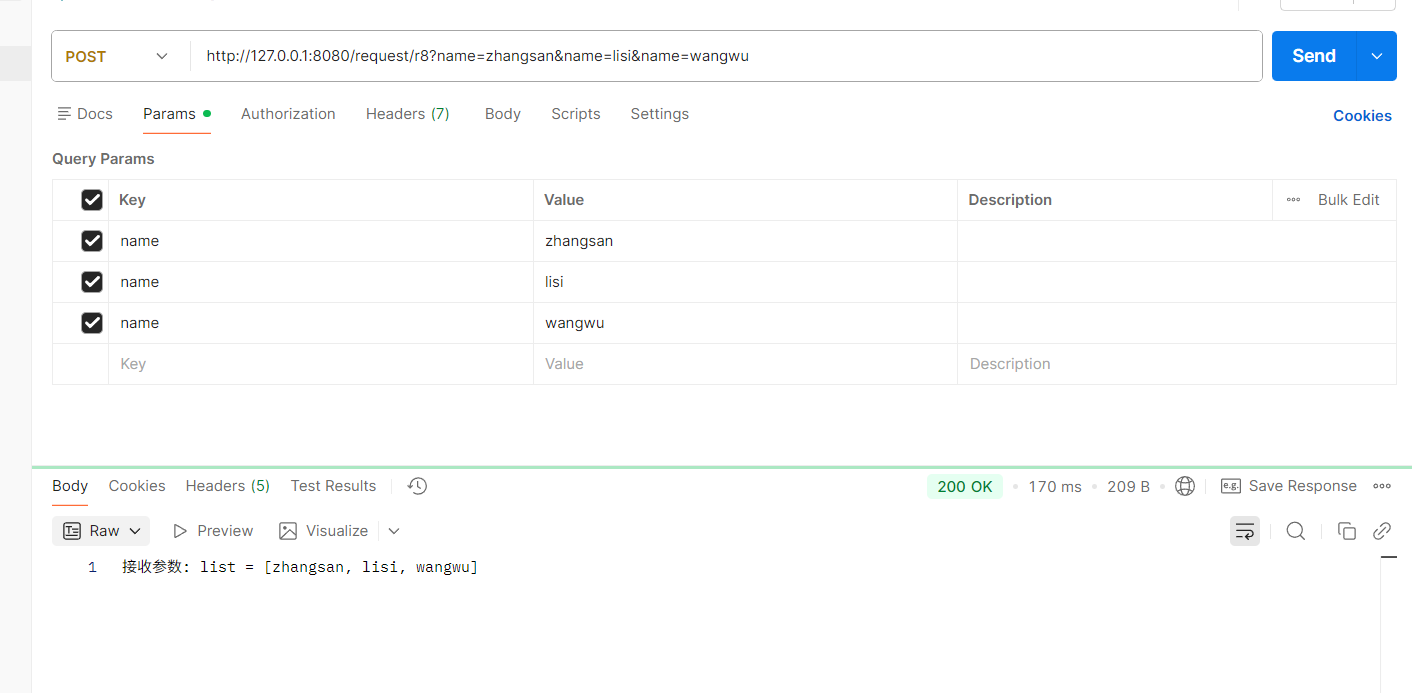Click the request URL field

[726, 56]
